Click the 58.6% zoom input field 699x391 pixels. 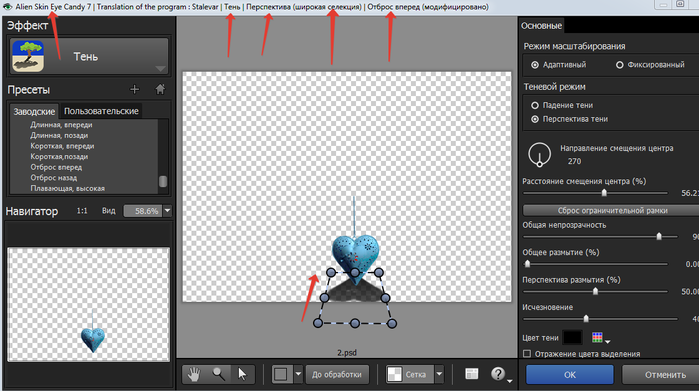143,211
